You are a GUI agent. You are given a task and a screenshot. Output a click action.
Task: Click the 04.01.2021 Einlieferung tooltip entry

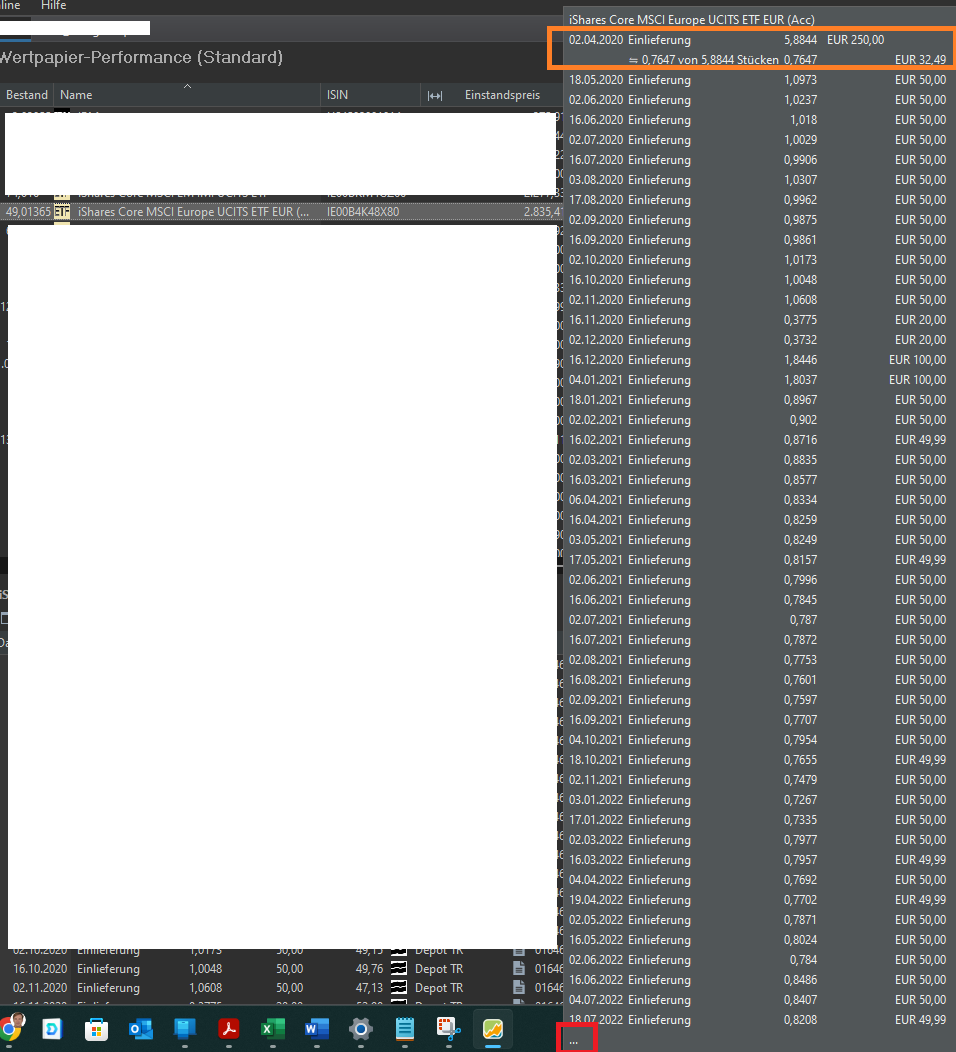[757, 380]
